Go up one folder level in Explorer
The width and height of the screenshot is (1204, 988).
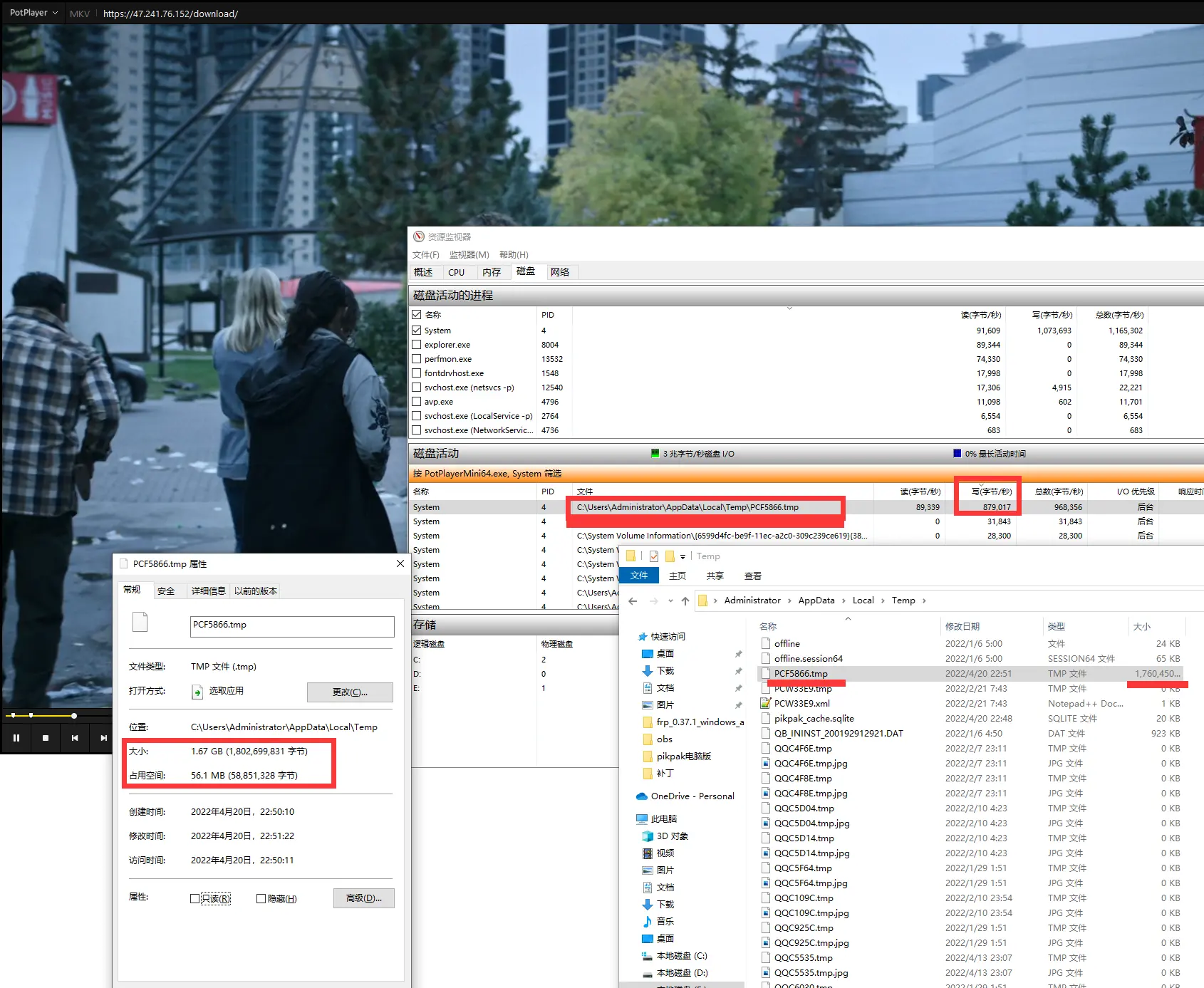pos(685,601)
